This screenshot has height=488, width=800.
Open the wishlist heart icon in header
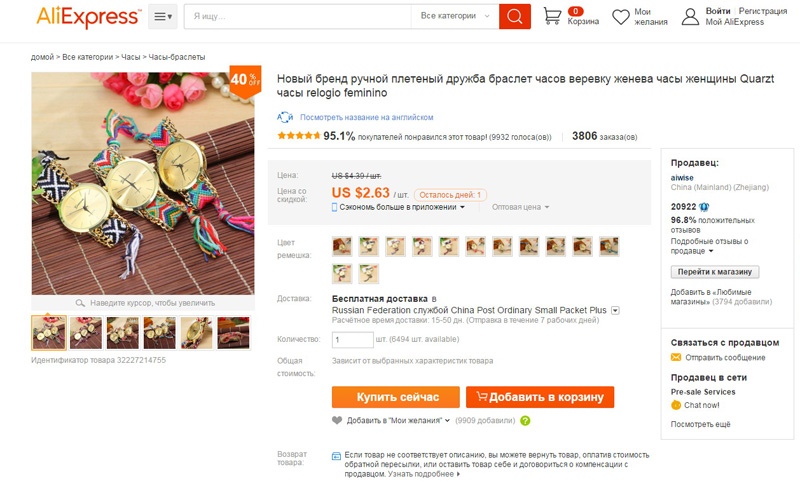click(621, 17)
